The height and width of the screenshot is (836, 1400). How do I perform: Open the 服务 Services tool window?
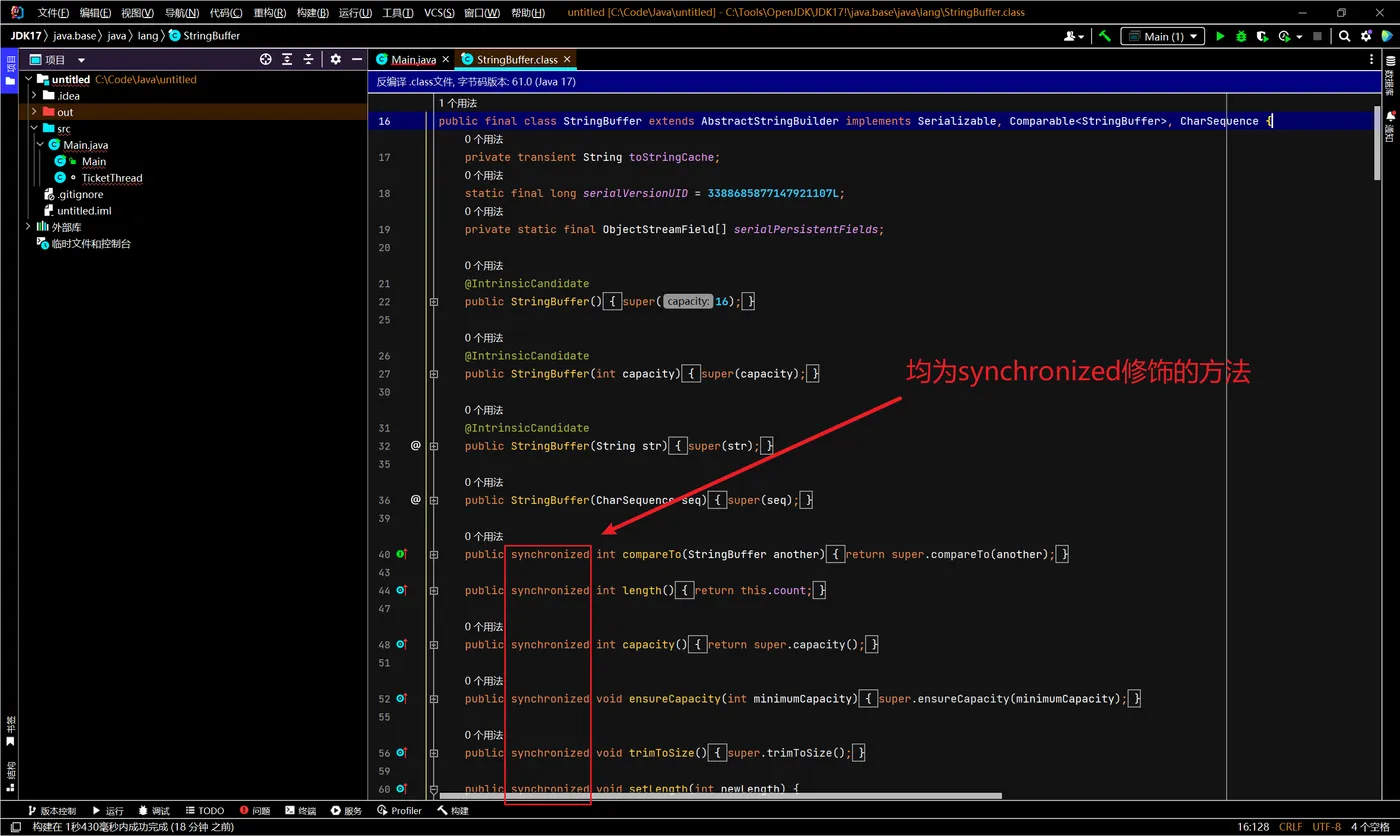coord(346,811)
